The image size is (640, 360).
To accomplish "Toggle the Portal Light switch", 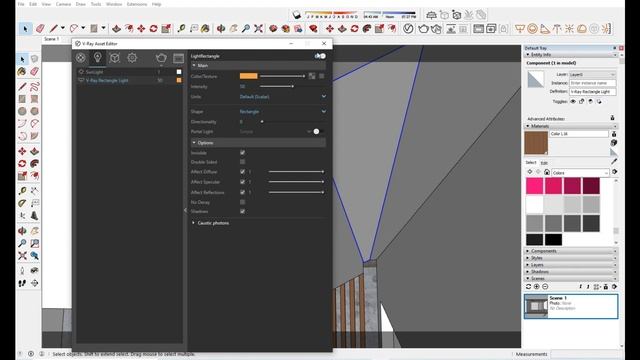I will tap(318, 131).
